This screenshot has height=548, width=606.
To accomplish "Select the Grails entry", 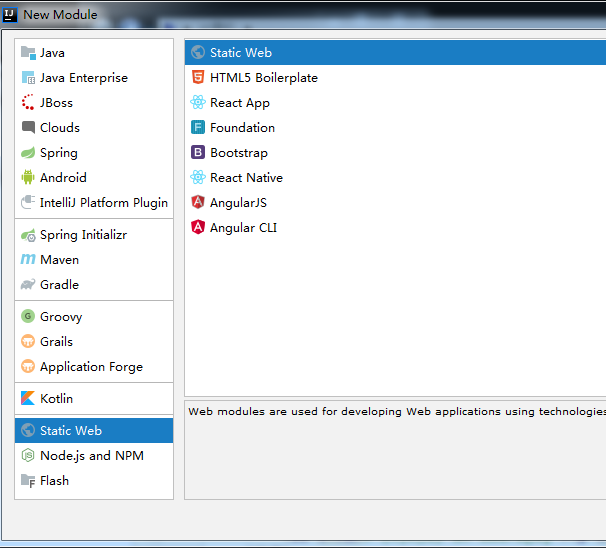I will pos(94,342).
